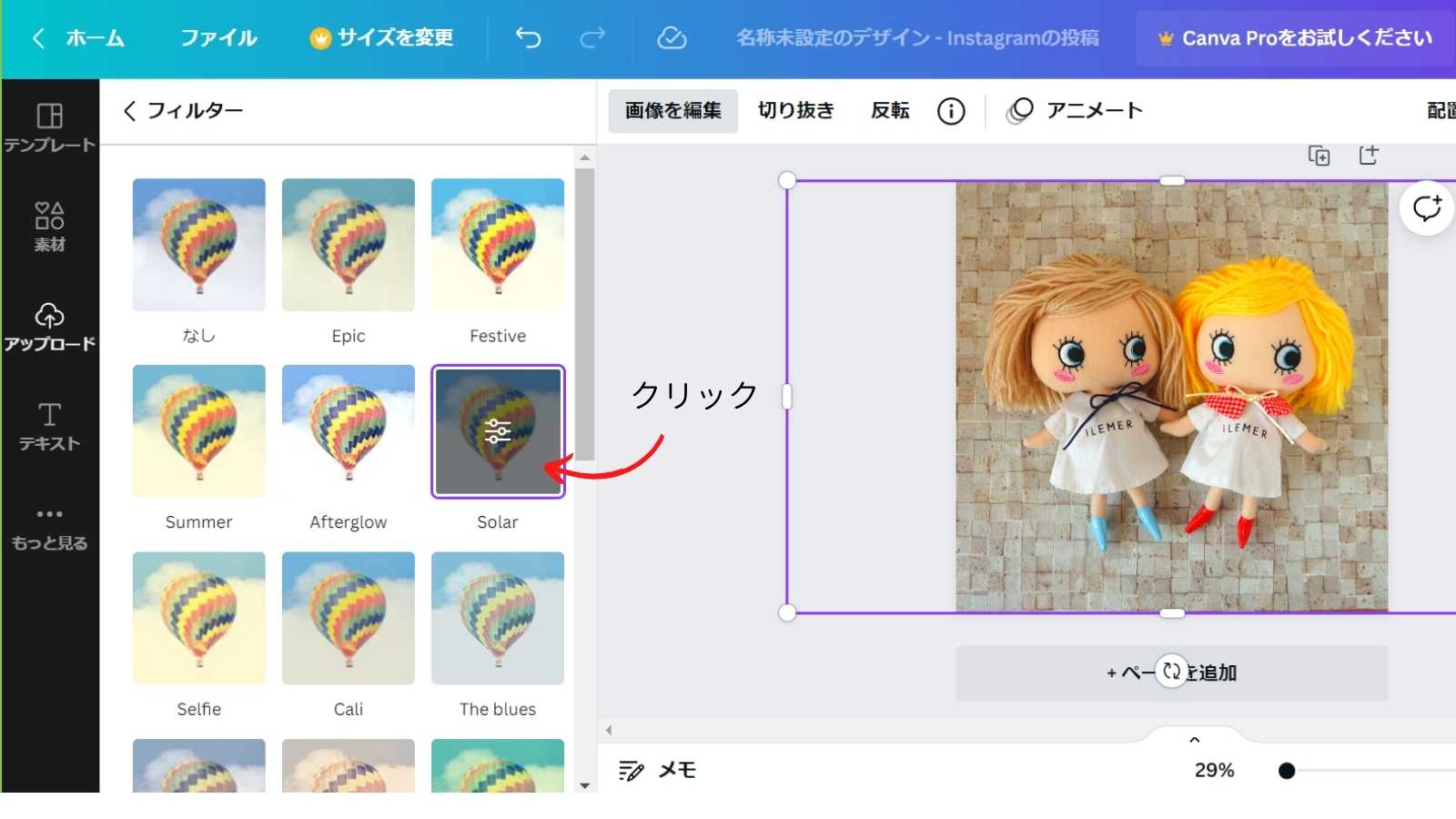Viewport: 1456px width, 819px height.
Task: Apply the Summer filter
Action: click(199, 431)
